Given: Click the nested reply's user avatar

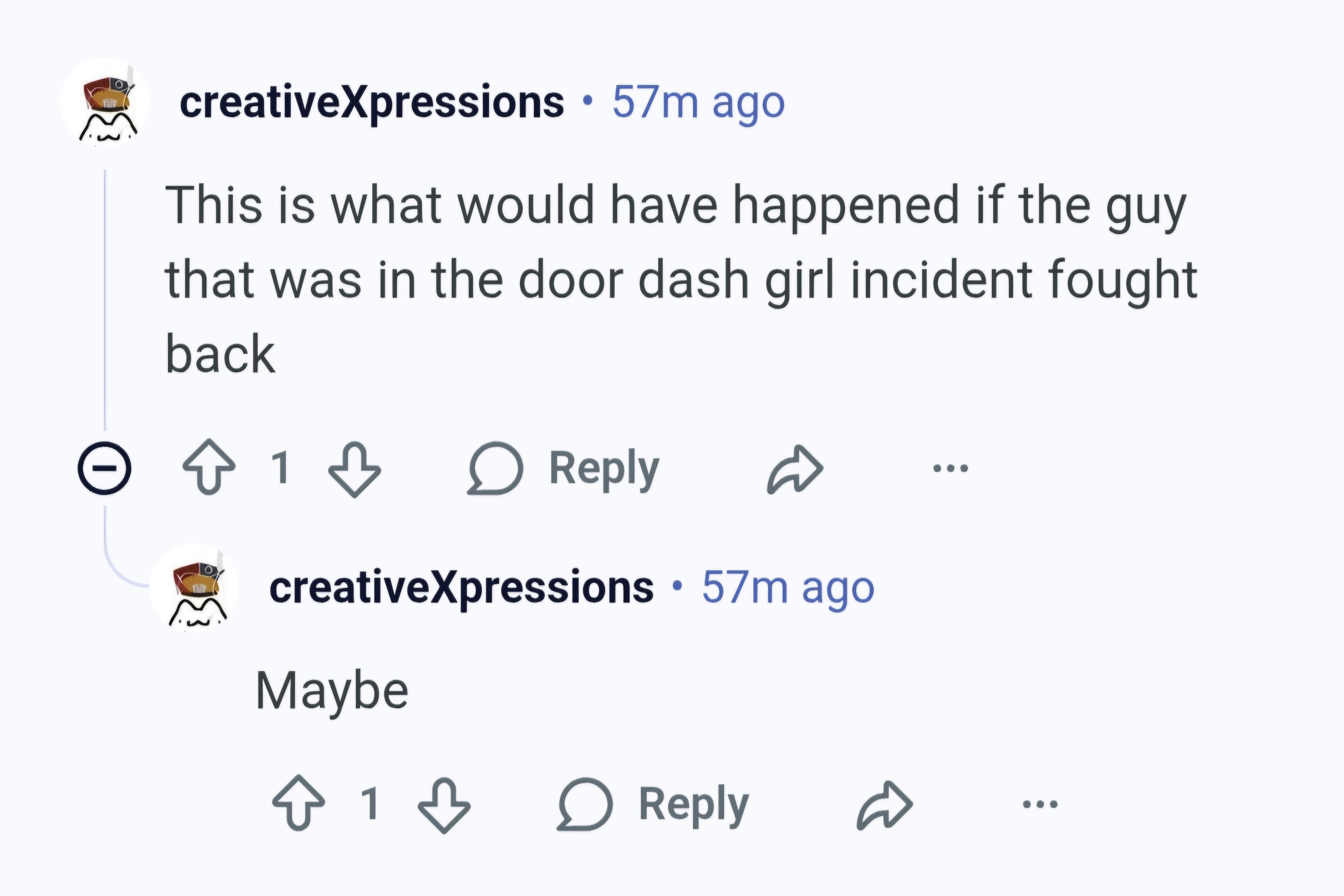Looking at the screenshot, I should pos(195,587).
